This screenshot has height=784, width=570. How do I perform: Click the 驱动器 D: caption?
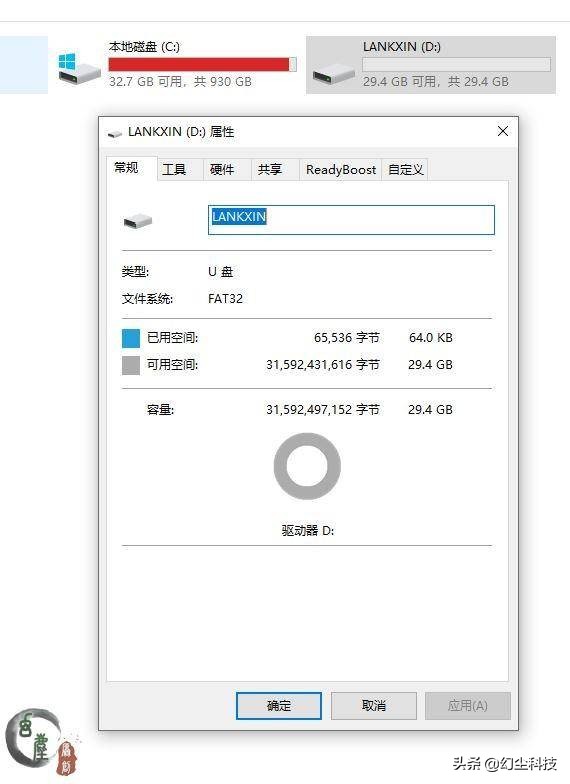point(308,530)
